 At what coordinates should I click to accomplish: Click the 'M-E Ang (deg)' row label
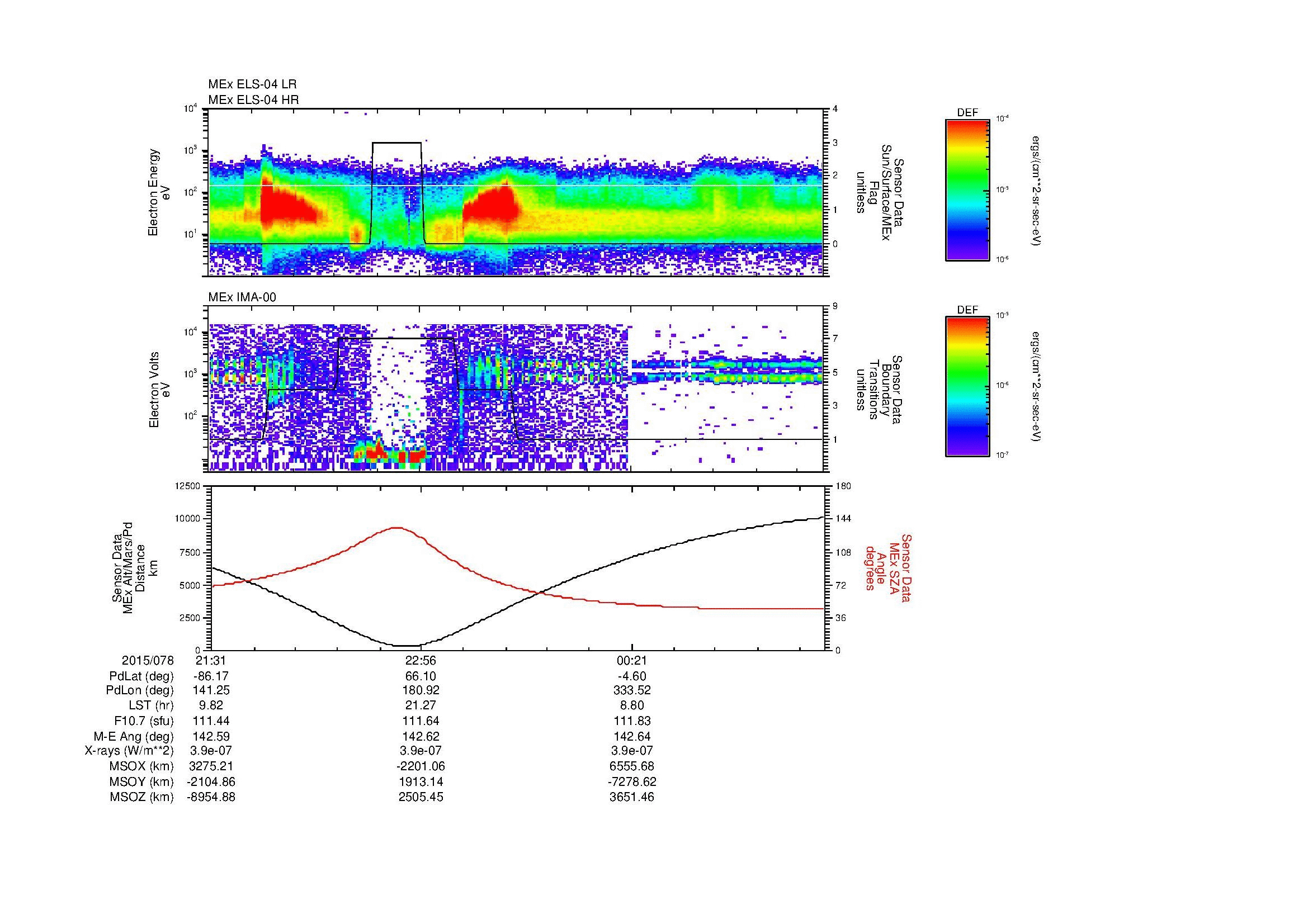coord(134,736)
